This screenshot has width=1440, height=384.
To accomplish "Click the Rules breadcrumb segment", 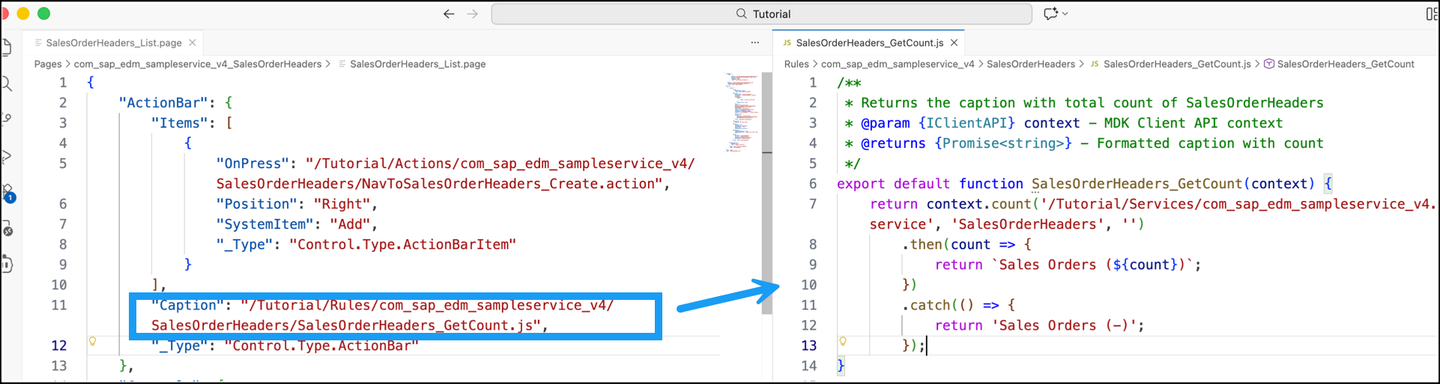I will pos(796,63).
